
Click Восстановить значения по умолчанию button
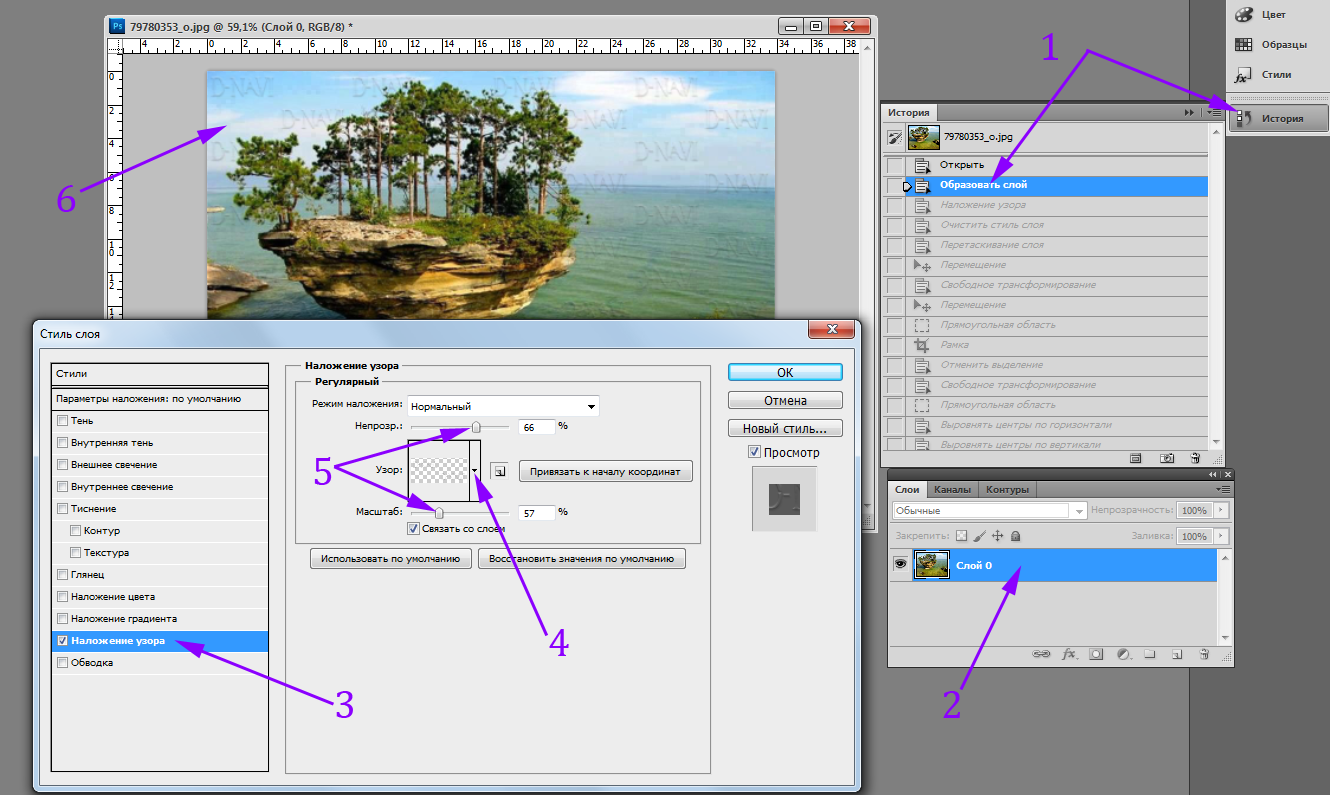point(581,559)
